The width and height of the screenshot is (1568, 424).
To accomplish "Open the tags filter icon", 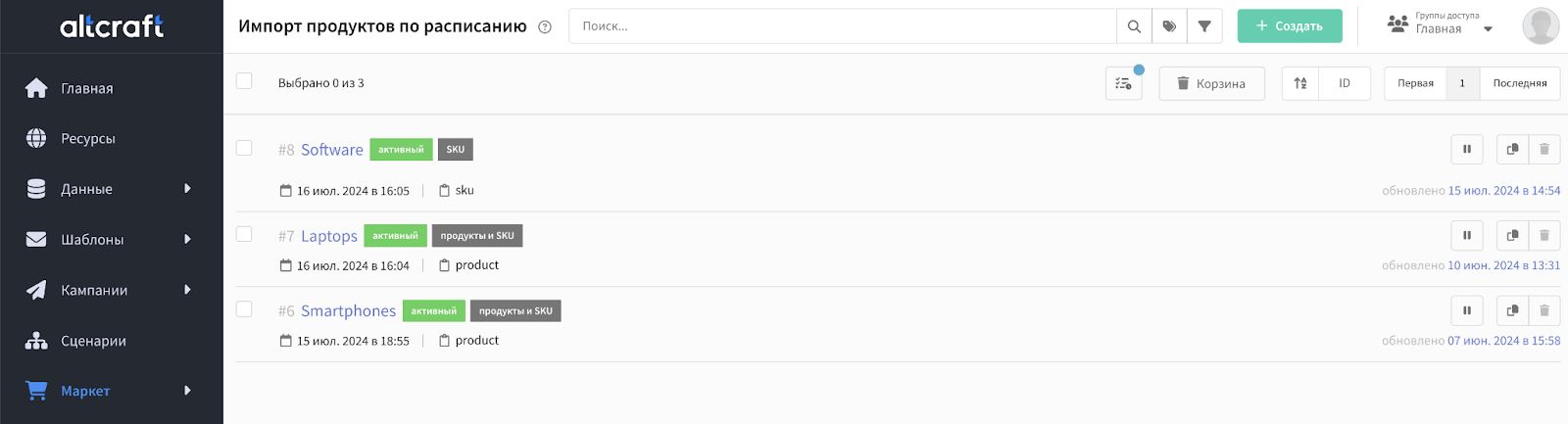I will point(1169,26).
